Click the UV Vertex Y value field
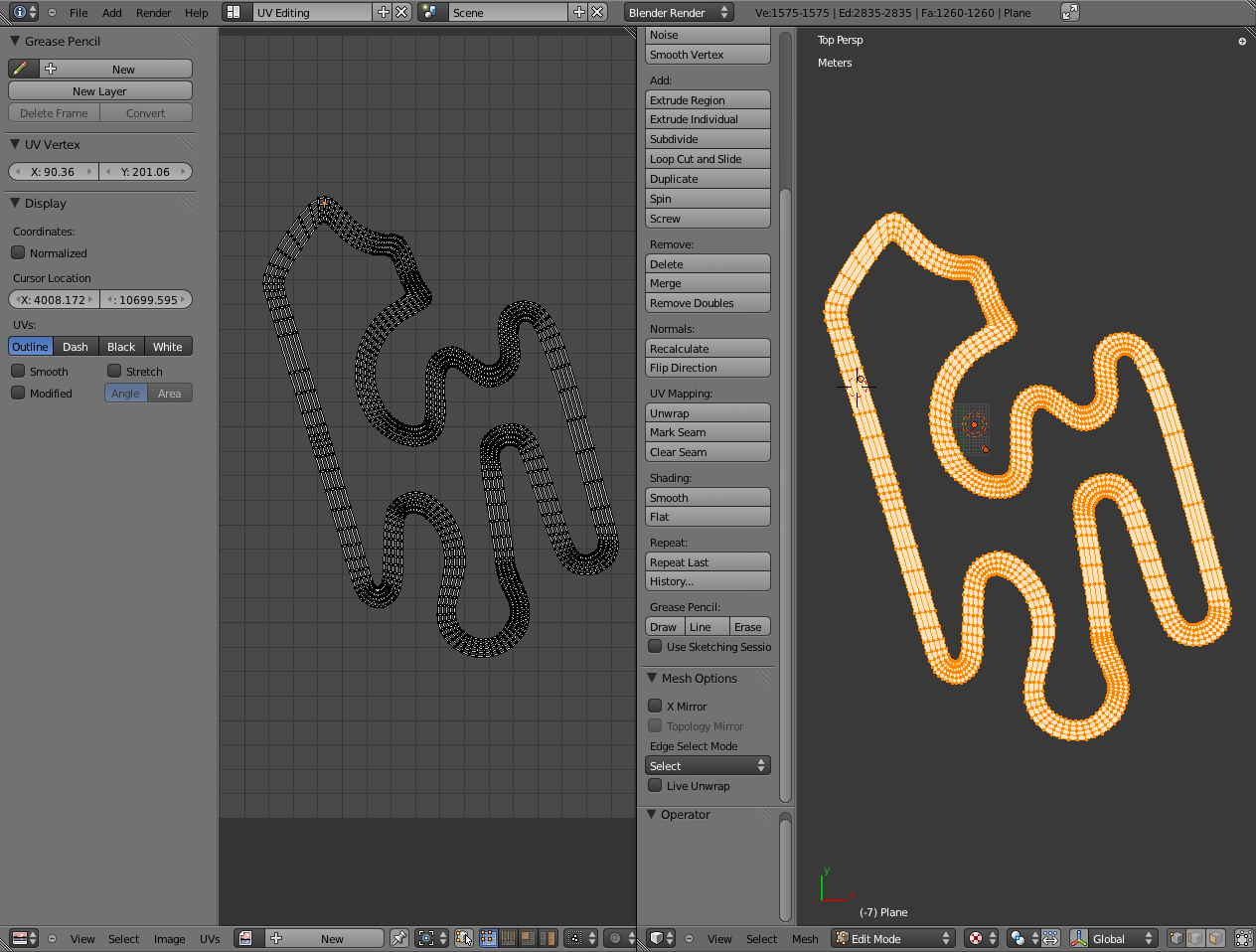The image size is (1256, 952). coord(145,172)
